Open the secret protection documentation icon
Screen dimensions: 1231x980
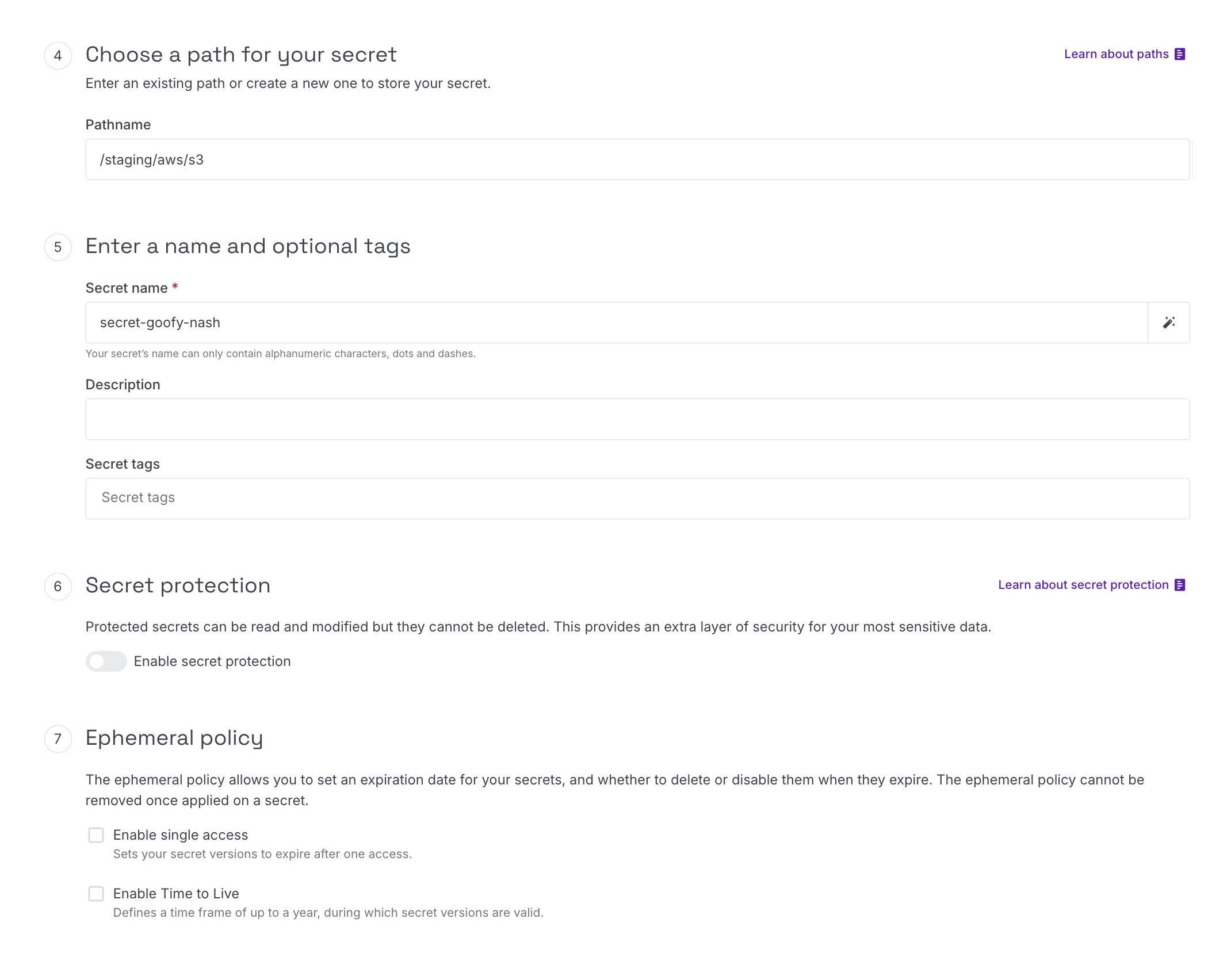1180,585
